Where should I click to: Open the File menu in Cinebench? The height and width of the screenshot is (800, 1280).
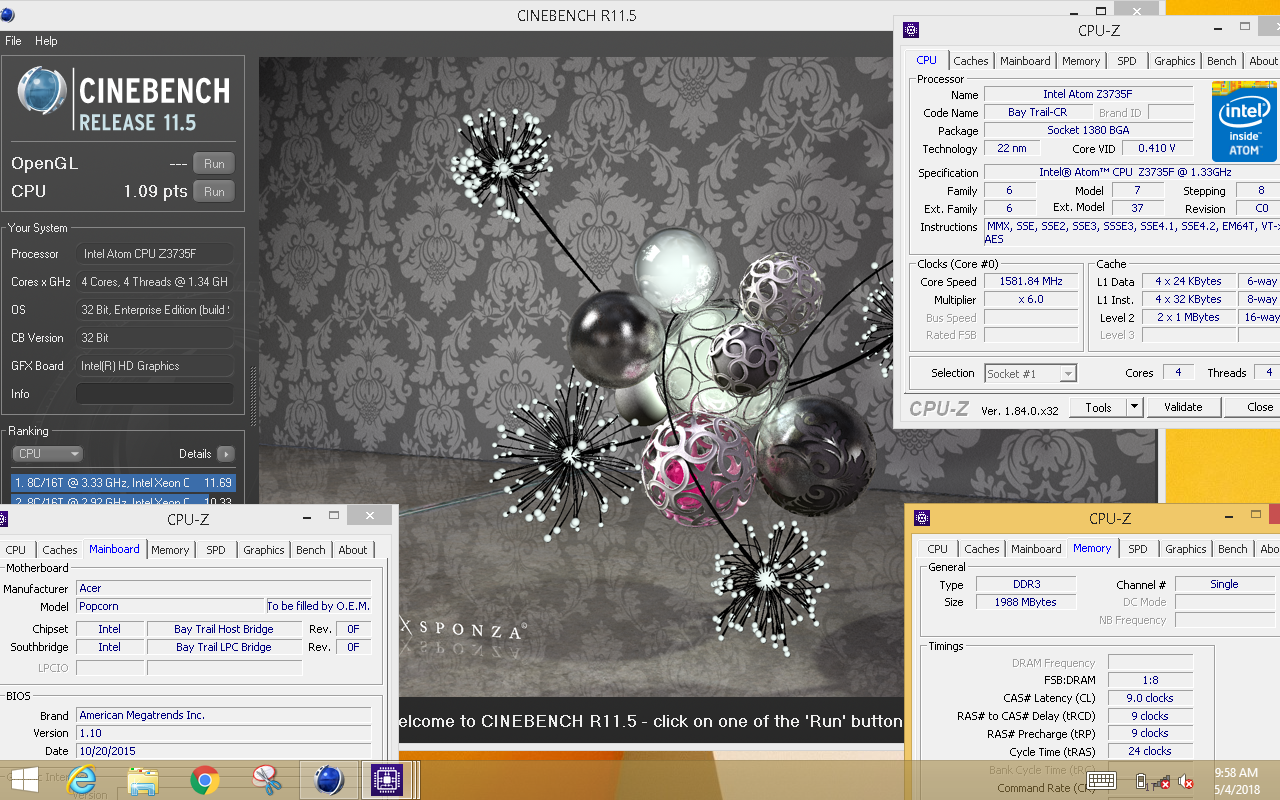coord(13,41)
